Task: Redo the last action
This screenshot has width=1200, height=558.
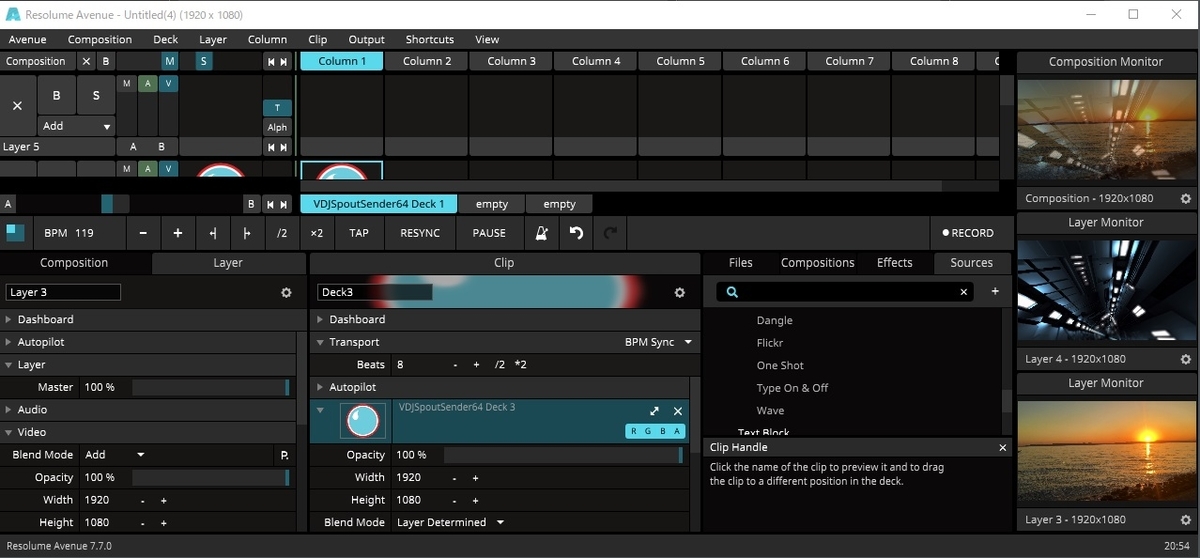Action: 611,233
